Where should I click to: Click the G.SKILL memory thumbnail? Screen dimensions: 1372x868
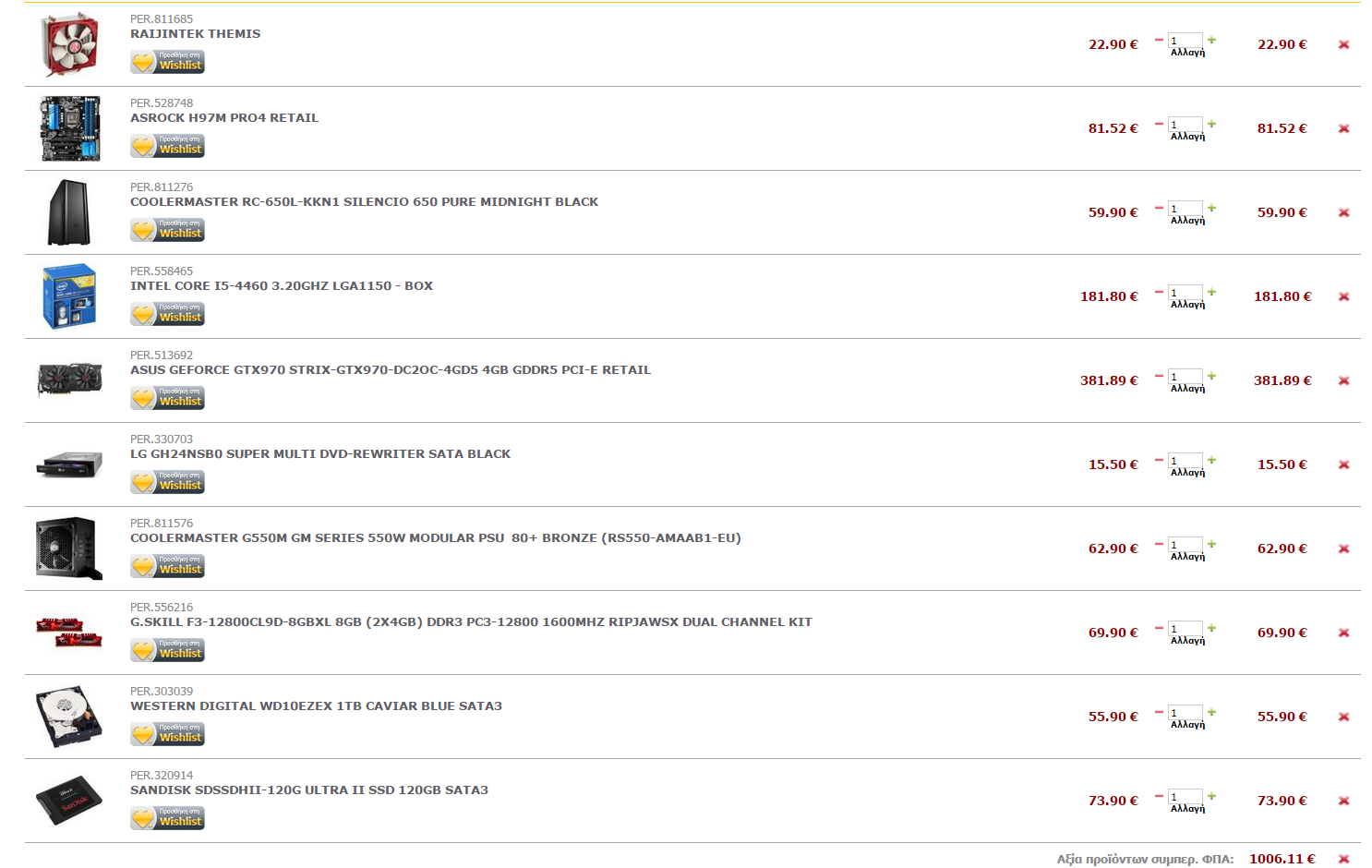69,633
